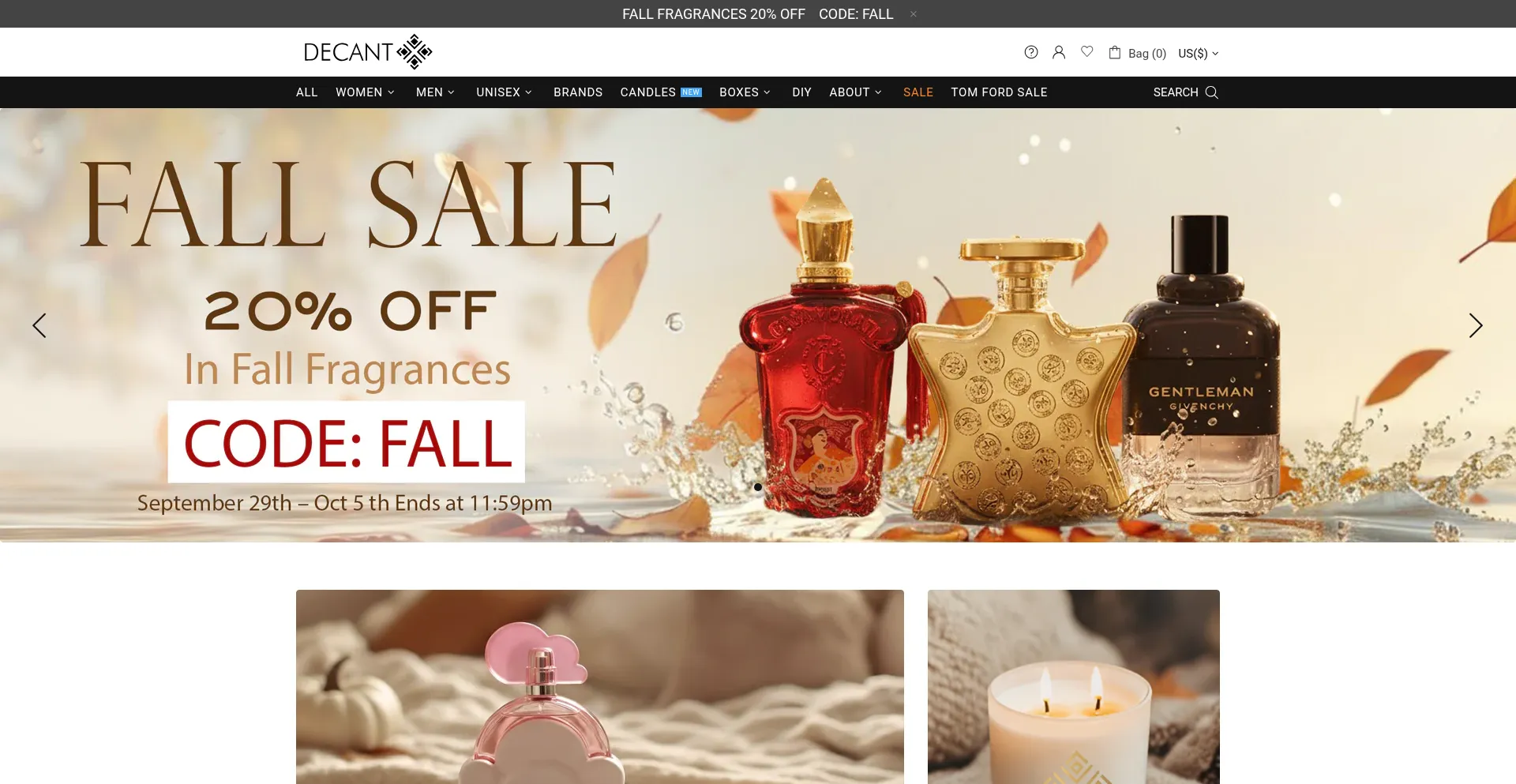Screen dimensions: 1516x784
Task: Open the wishlist heart icon
Action: pyautogui.click(x=1087, y=51)
